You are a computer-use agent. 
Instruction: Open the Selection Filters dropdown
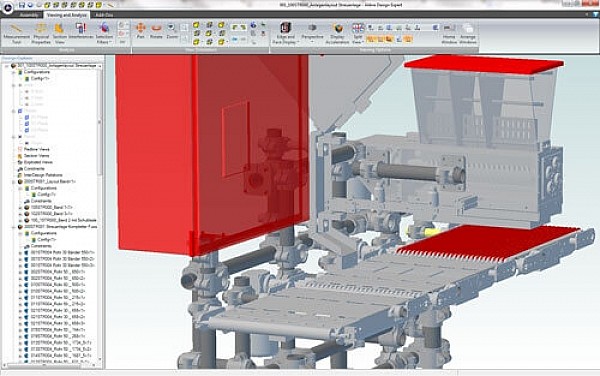click(x=104, y=33)
